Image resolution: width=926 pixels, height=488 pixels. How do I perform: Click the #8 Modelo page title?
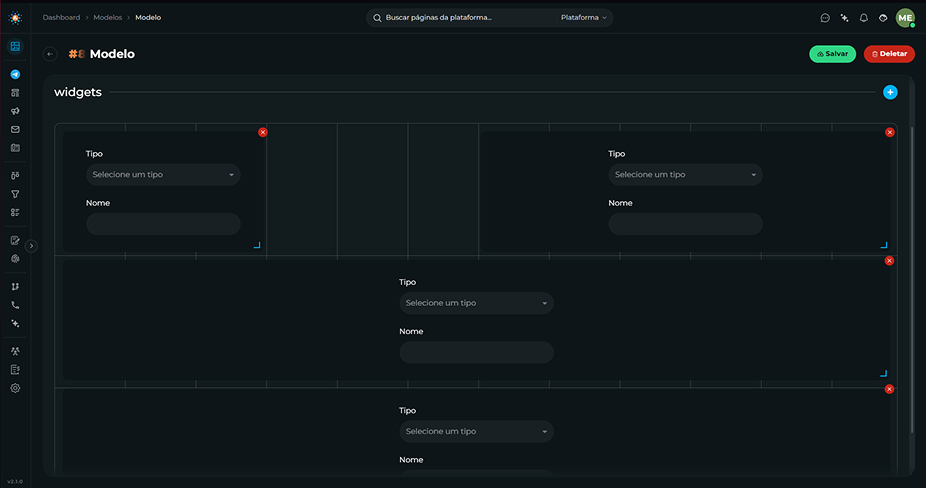pyautogui.click(x=102, y=54)
